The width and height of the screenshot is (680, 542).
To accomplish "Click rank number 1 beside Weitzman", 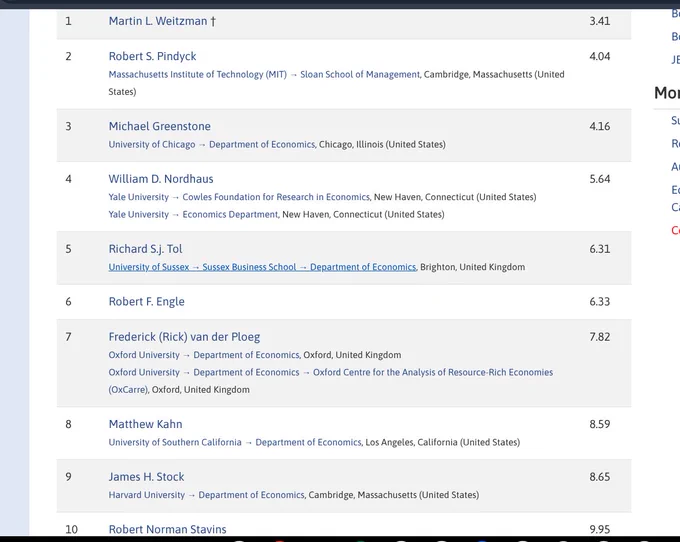I will click(x=68, y=21).
